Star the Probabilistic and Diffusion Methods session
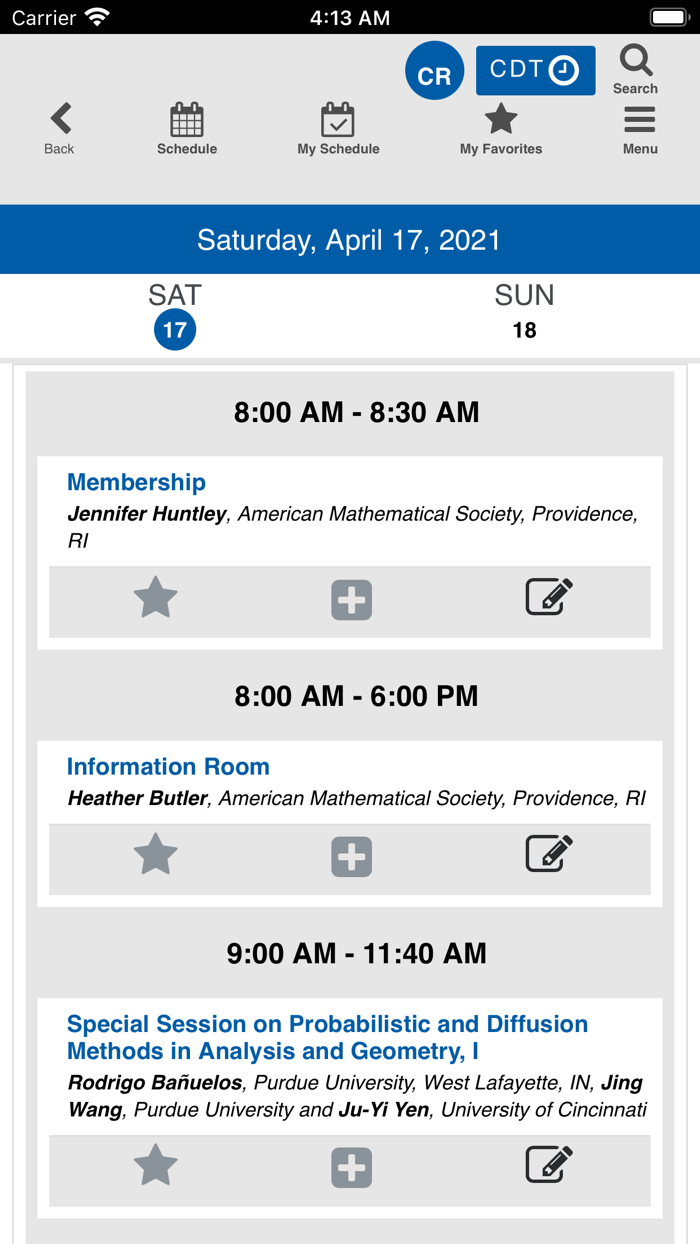 pyautogui.click(x=155, y=1167)
